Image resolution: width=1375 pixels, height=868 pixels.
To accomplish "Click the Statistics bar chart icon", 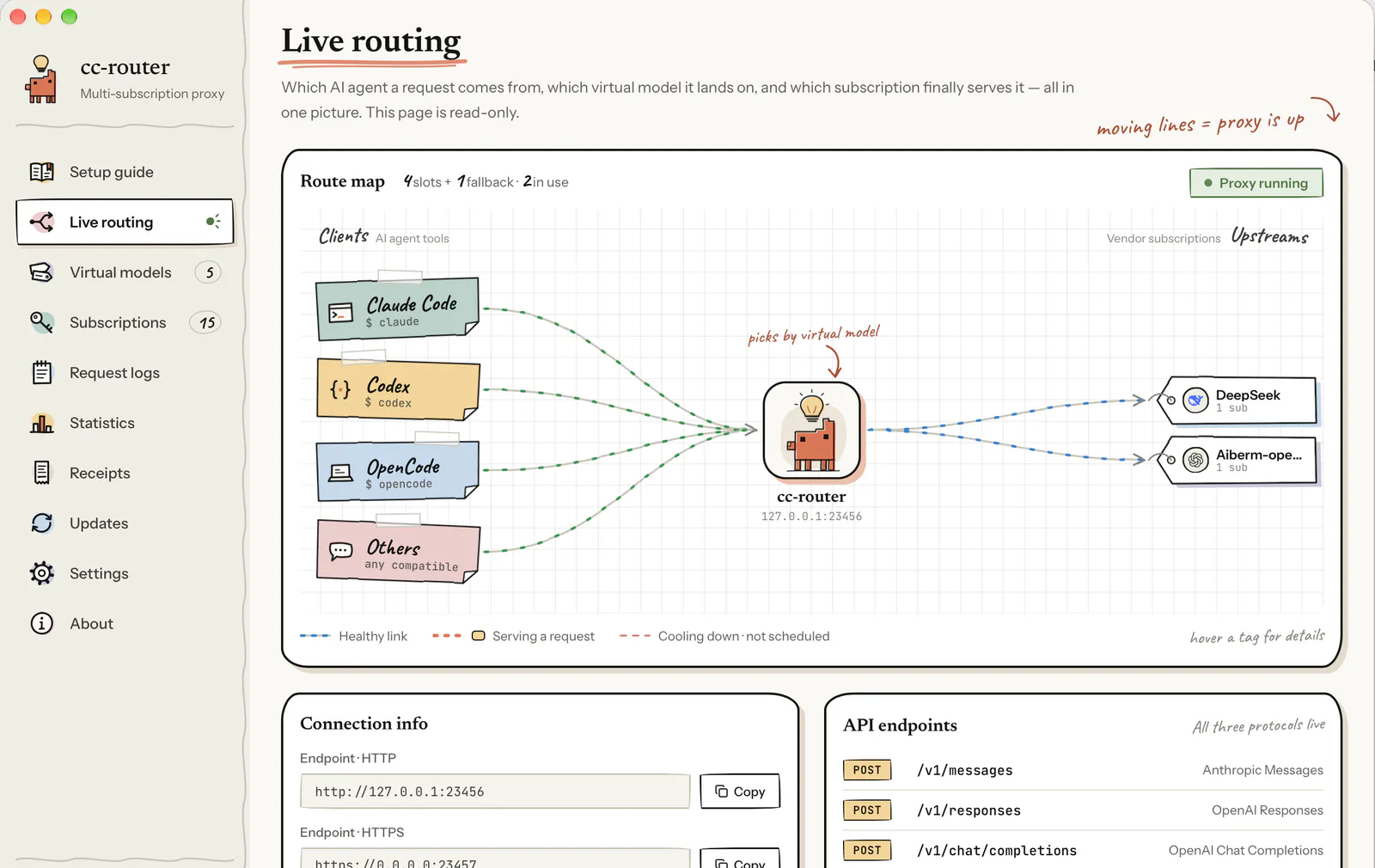I will (x=41, y=423).
